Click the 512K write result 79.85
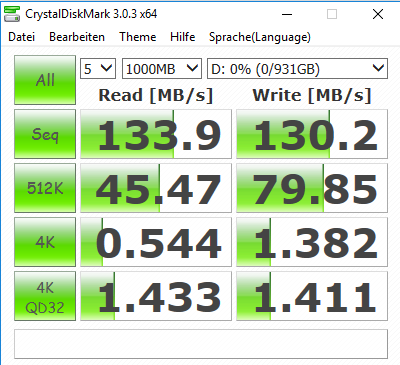The height and width of the screenshot is (365, 400). 312,188
